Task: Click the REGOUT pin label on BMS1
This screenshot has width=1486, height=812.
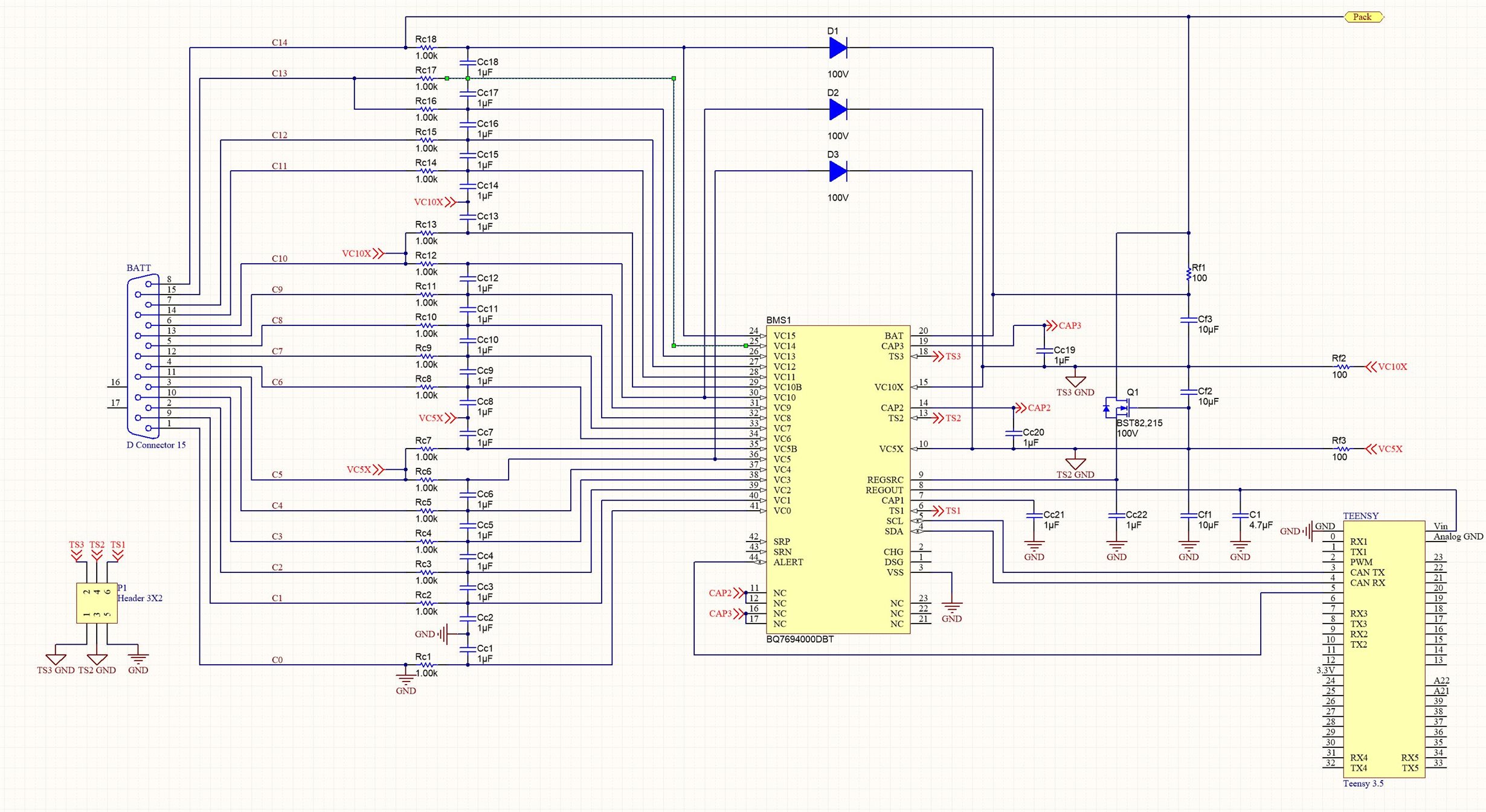Action: point(884,490)
